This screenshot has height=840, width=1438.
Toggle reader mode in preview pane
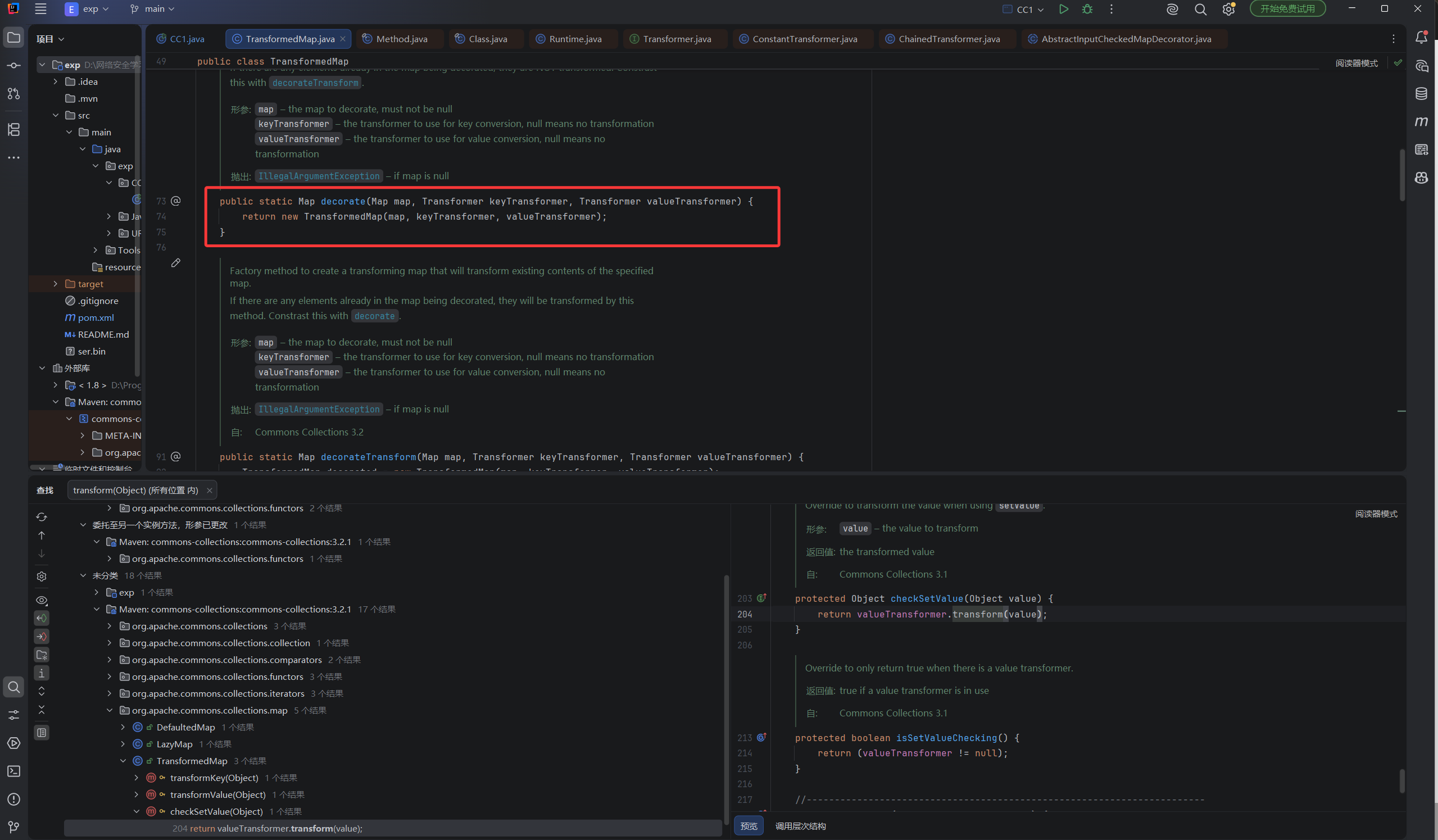coord(1376,514)
